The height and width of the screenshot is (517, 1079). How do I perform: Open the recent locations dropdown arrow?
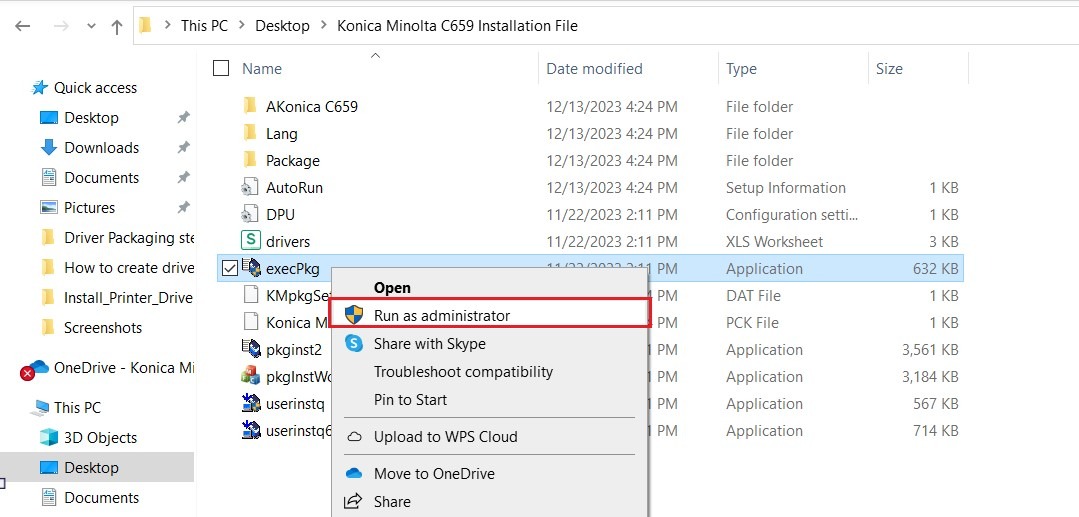coord(91,27)
